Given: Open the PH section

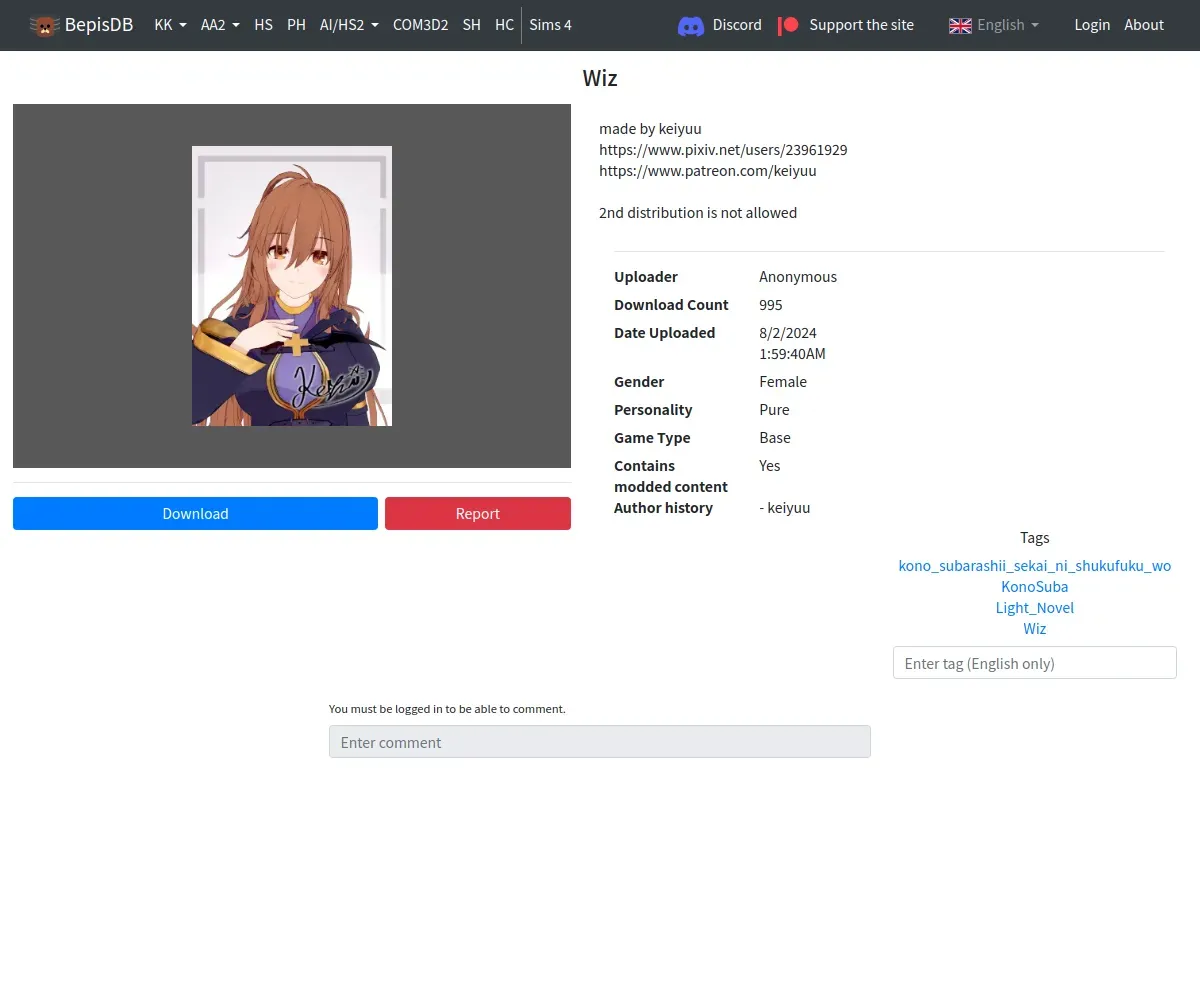Looking at the screenshot, I should click(296, 25).
